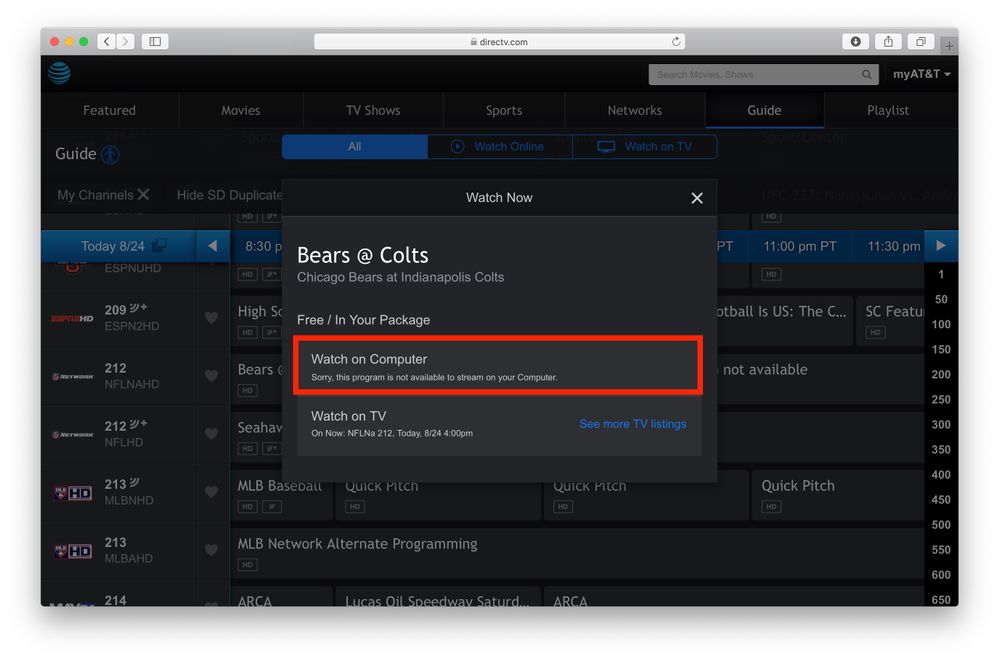Image resolution: width=999 pixels, height=660 pixels.
Task: Select the Guide tab
Action: tap(764, 110)
